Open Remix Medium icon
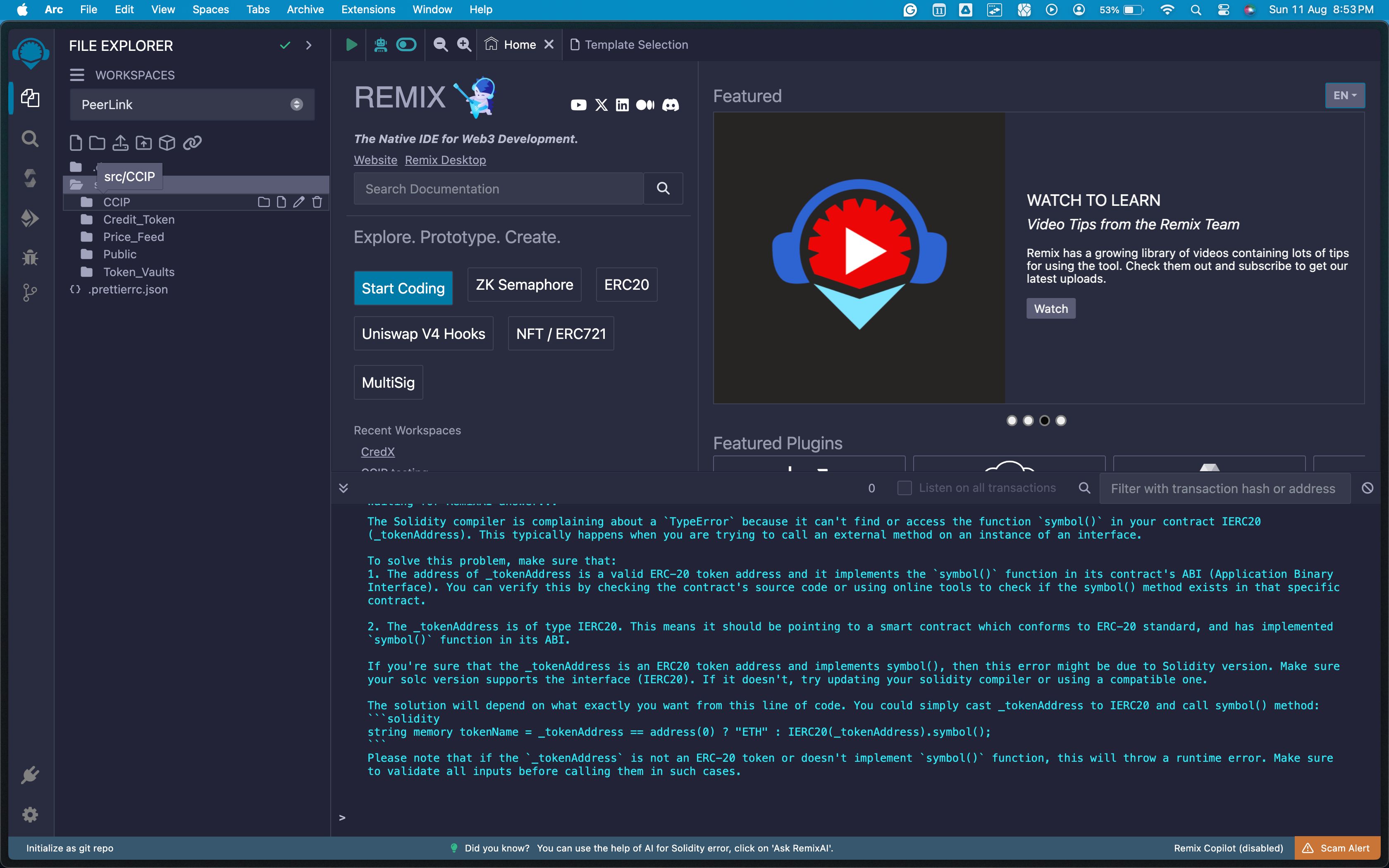The image size is (1389, 868). [645, 105]
